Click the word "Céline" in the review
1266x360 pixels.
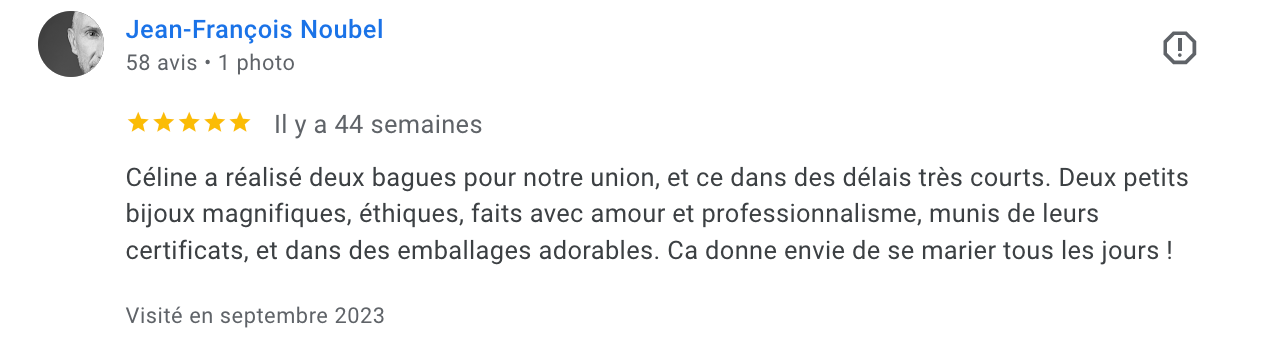(157, 179)
